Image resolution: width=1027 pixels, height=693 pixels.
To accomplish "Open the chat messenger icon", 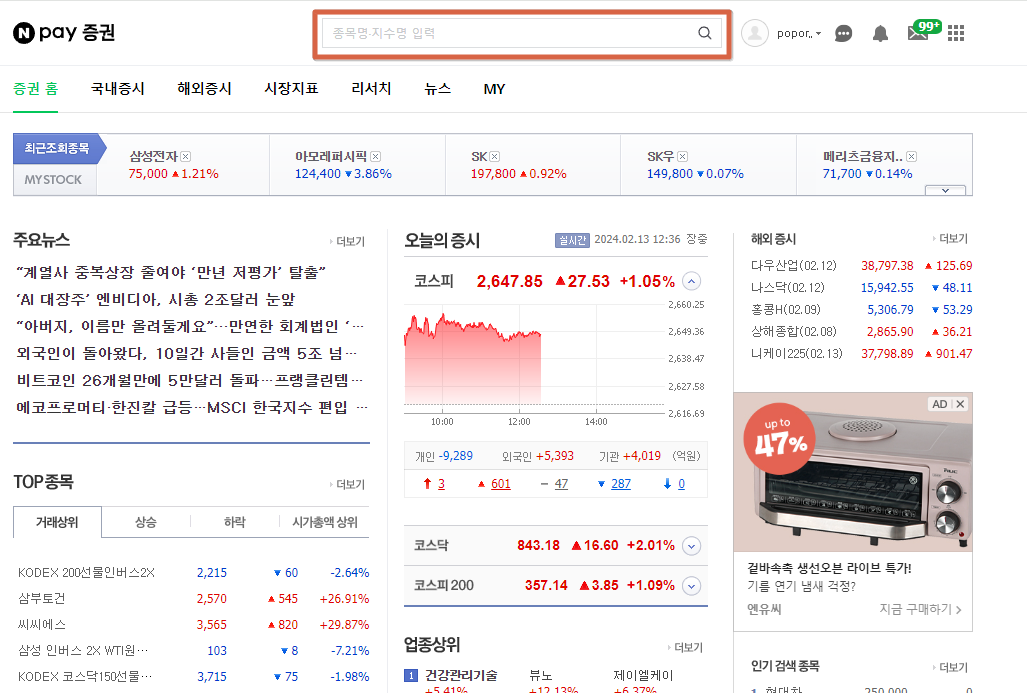I will tap(843, 33).
